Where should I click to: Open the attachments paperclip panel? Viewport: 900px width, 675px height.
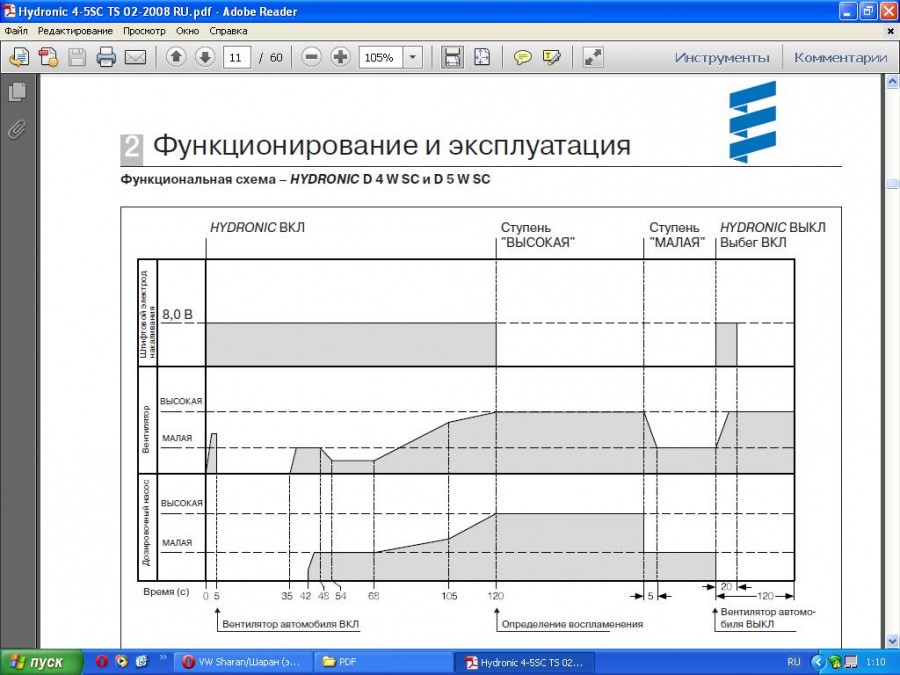point(16,129)
